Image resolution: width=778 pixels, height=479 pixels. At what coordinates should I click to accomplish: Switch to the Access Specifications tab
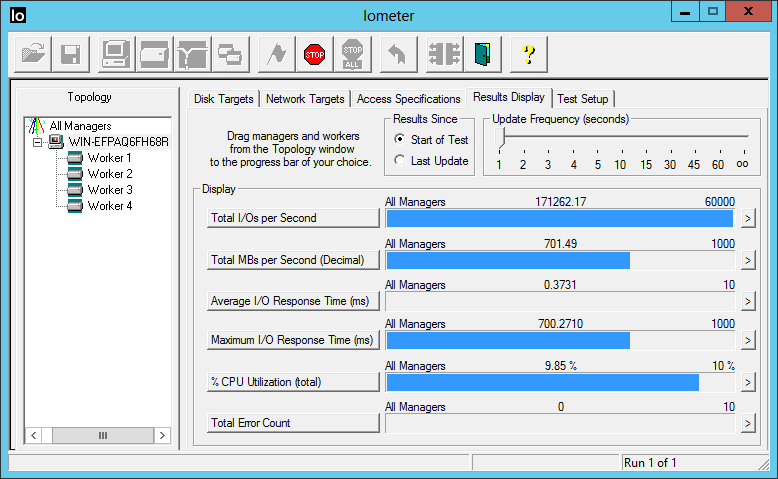click(408, 99)
